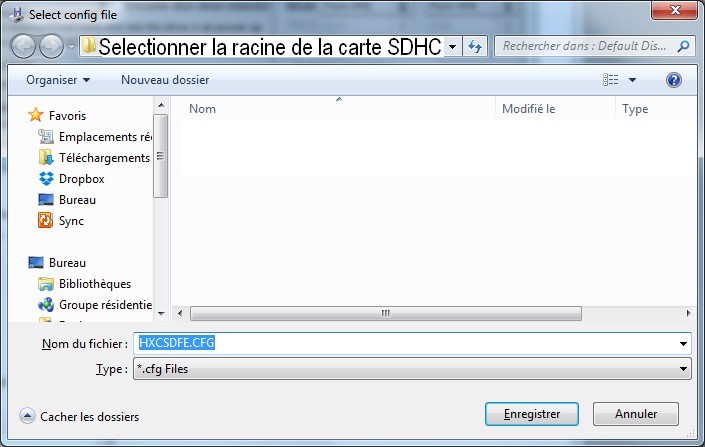Click the Annuler button
Screen dimensions: 705x447
point(636,414)
